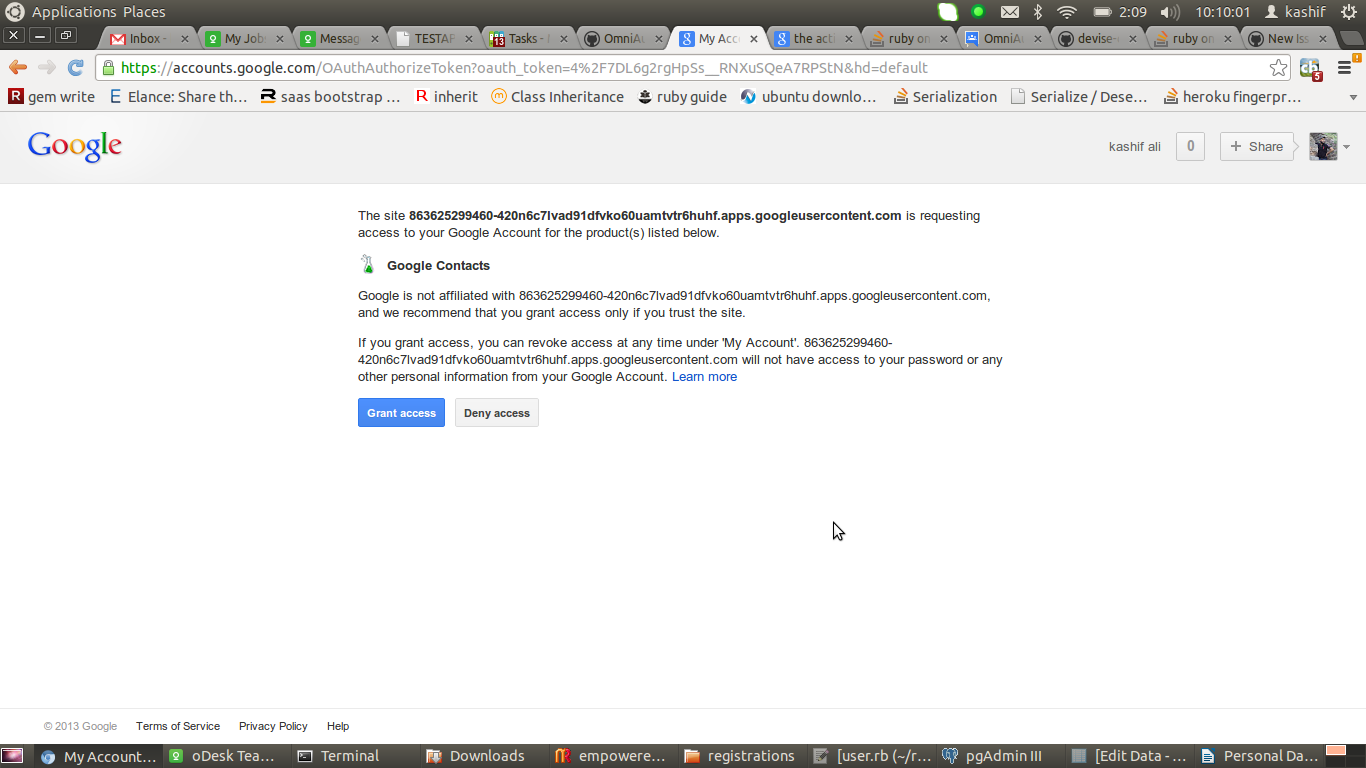Expand the bookmarks bar overflow arrow

click(x=1354, y=98)
